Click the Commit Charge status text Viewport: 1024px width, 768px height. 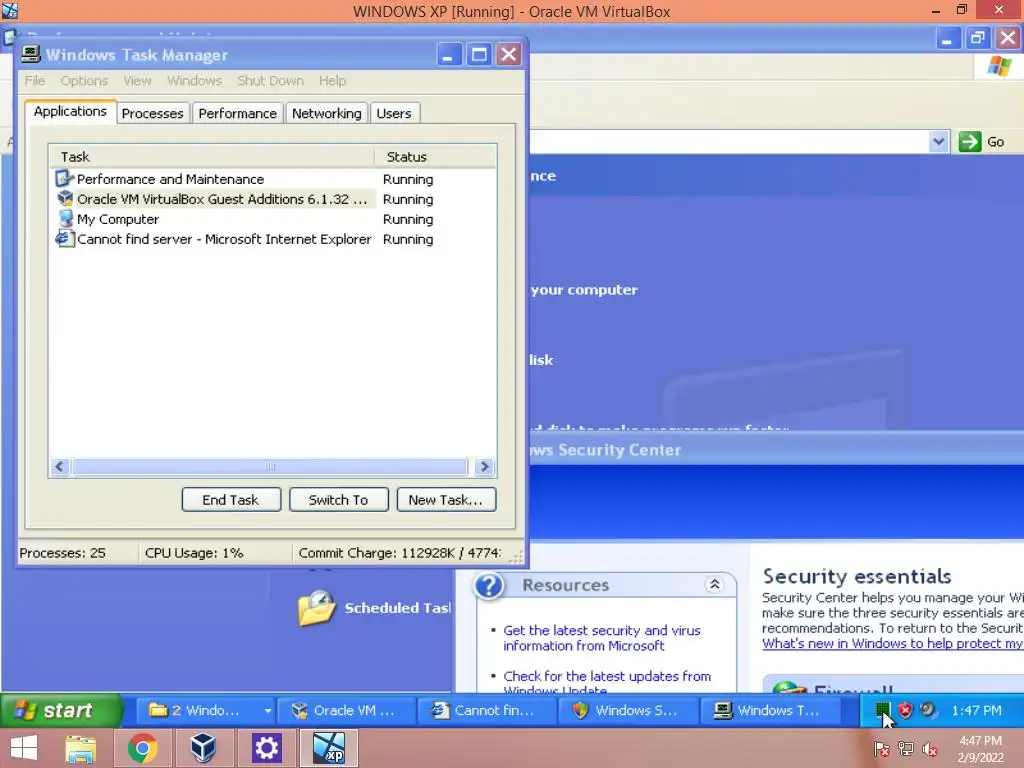click(400, 552)
